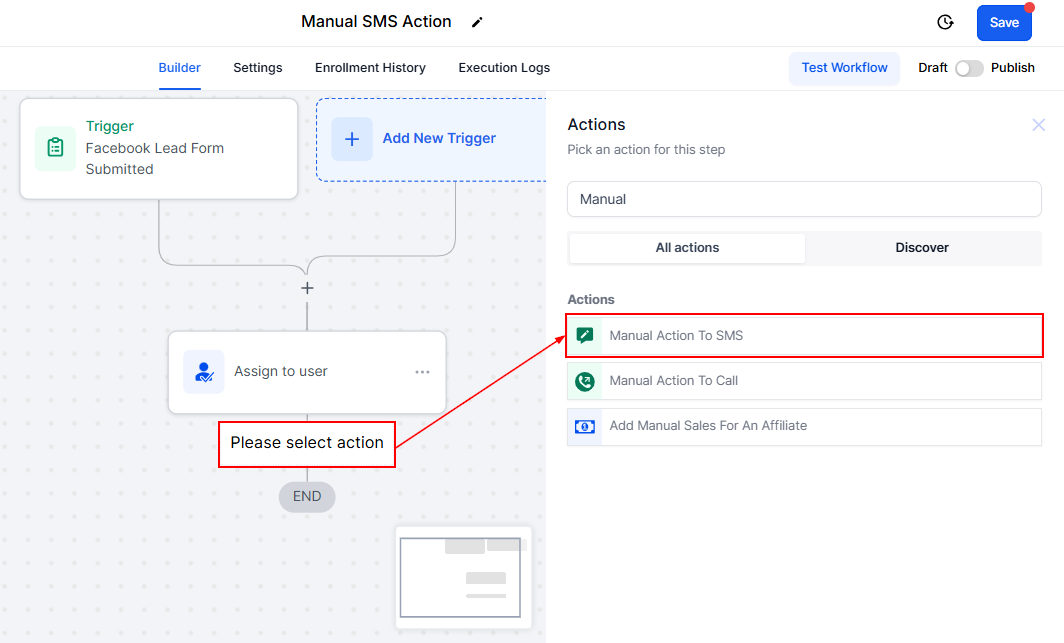Add a step with the plus connector
The height and width of the screenshot is (643, 1064).
click(307, 288)
